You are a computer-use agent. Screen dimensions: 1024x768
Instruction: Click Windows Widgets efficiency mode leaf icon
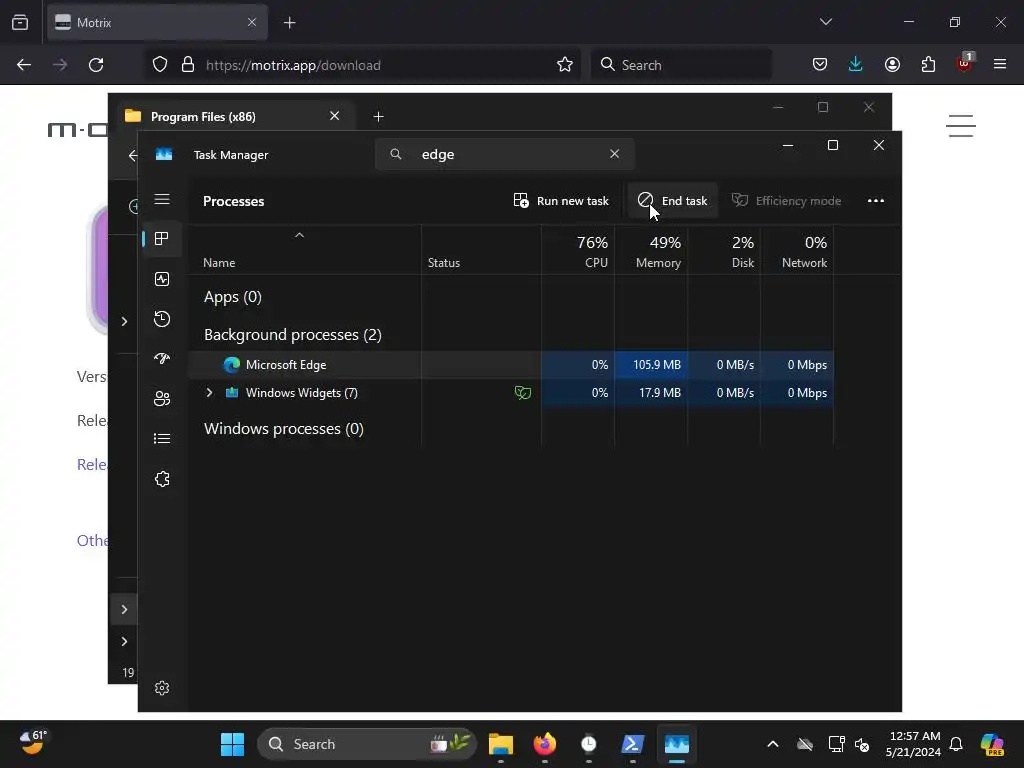coord(522,392)
